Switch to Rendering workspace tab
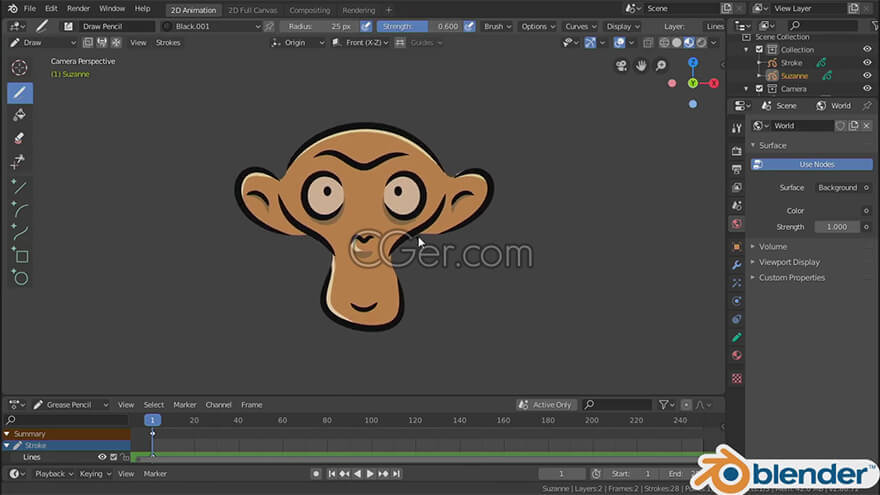The height and width of the screenshot is (495, 880). coord(359,10)
